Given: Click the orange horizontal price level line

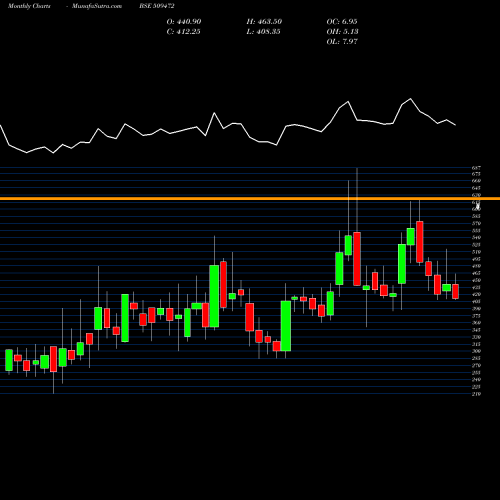Looking at the screenshot, I should [x=250, y=199].
